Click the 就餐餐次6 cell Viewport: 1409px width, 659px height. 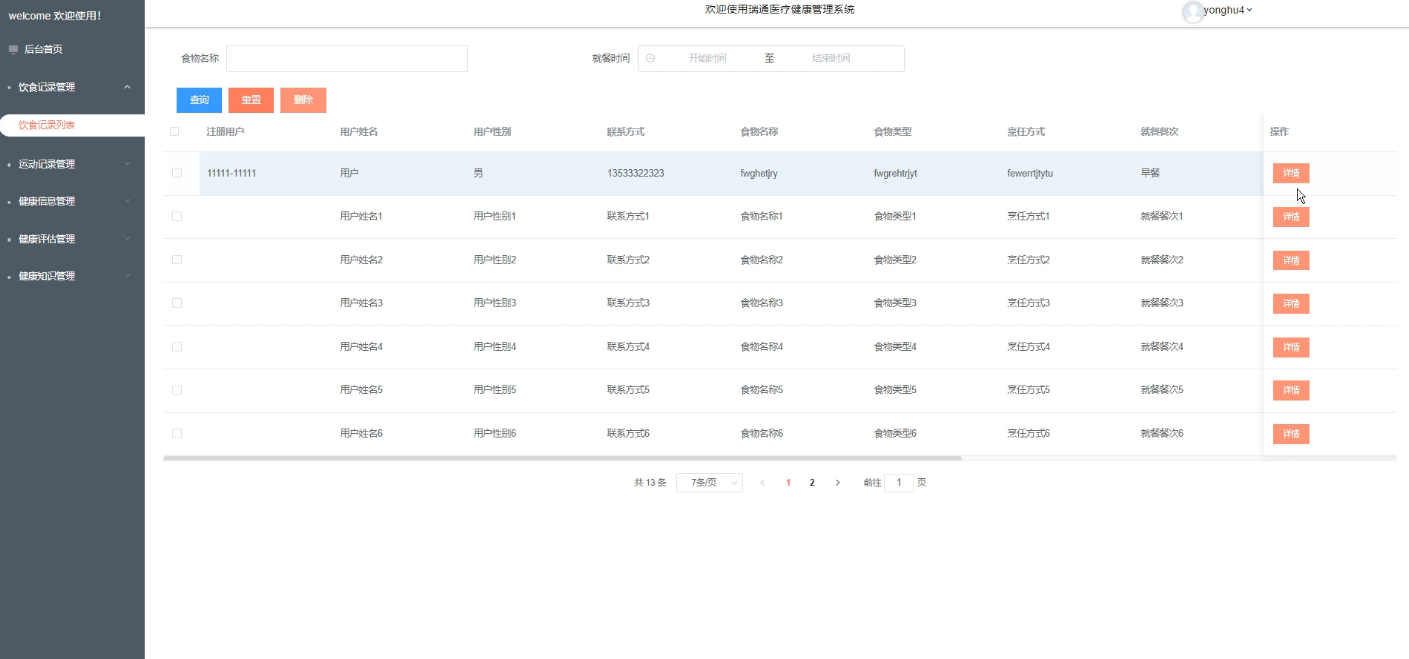click(x=1162, y=433)
